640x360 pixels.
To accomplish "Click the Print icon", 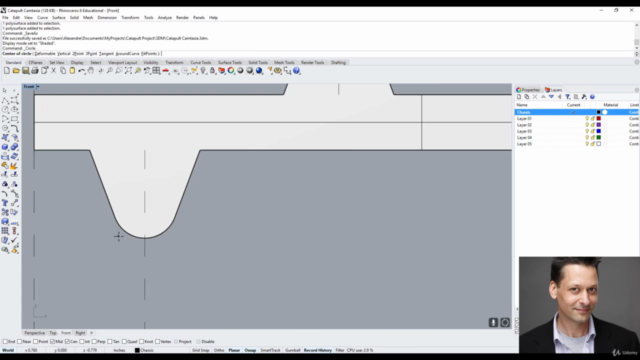I will tap(35, 71).
